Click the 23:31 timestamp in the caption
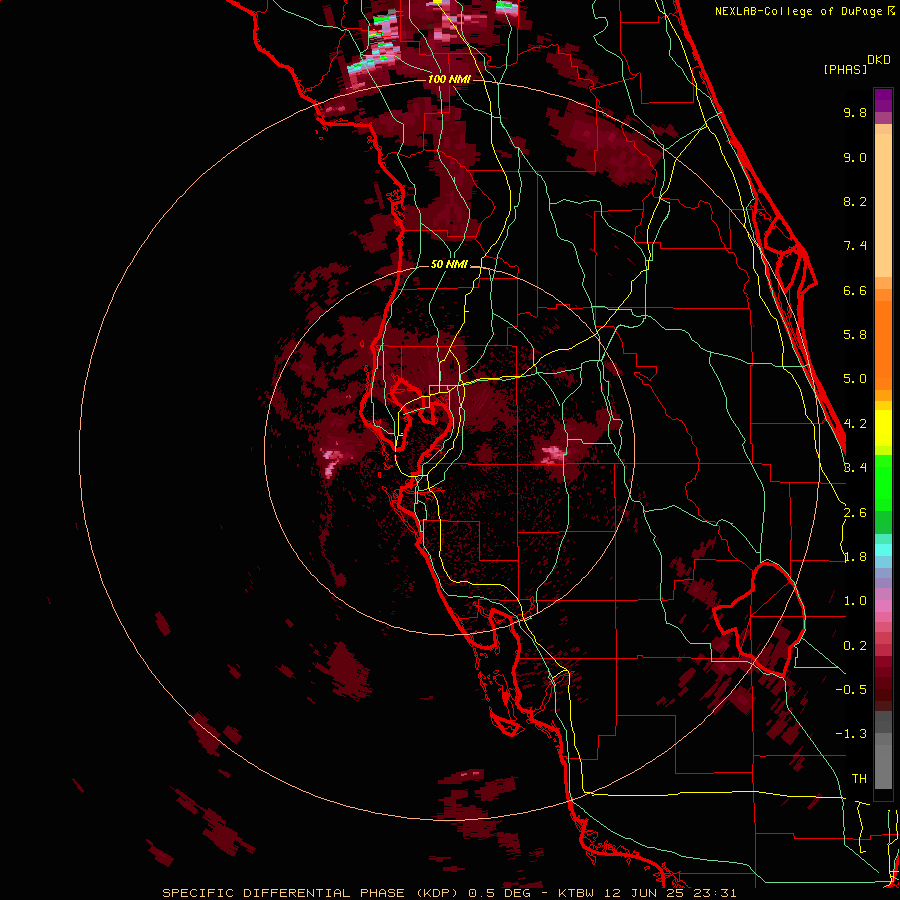The image size is (900, 900). 717,893
